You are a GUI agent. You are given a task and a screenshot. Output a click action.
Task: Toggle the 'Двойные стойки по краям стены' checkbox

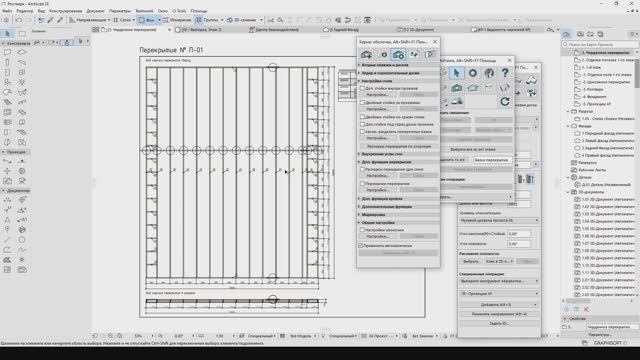point(362,117)
